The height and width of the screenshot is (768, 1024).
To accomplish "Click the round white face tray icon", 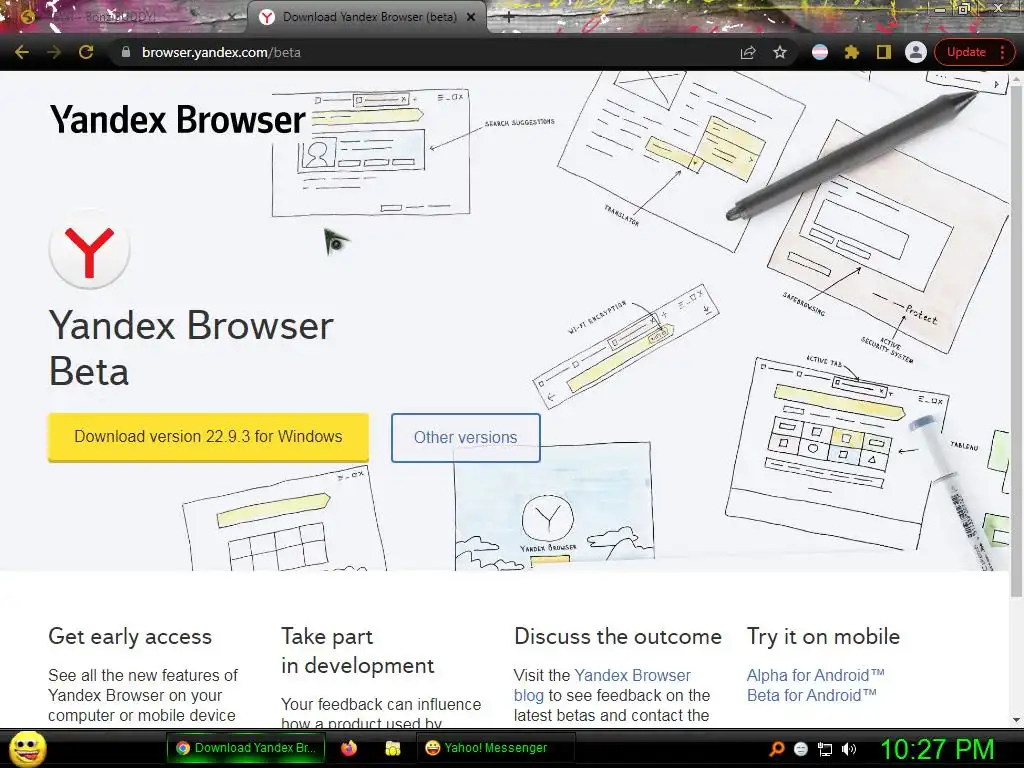I will coord(801,749).
